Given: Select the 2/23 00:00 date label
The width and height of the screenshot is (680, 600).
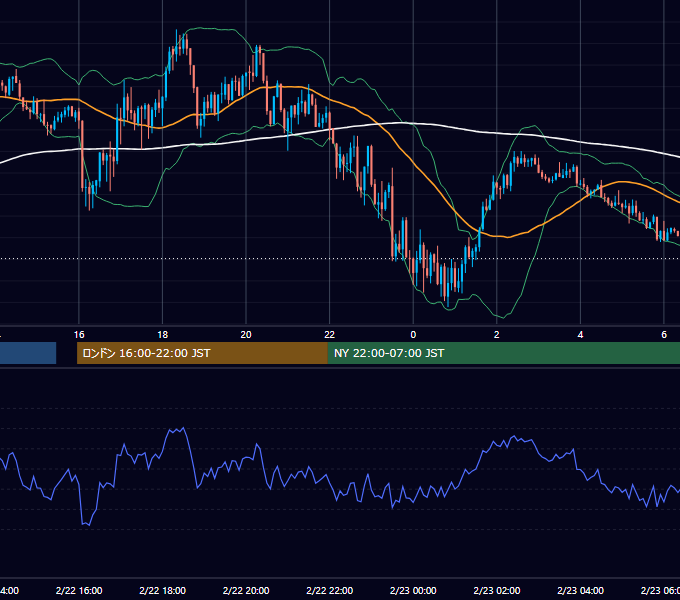Looking at the screenshot, I should (413, 590).
